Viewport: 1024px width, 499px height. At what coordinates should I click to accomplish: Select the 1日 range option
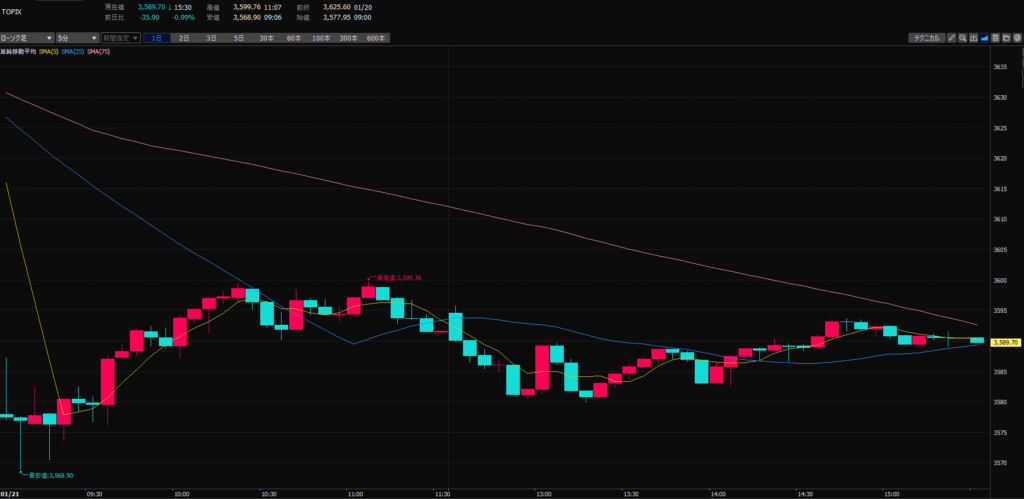pos(157,37)
